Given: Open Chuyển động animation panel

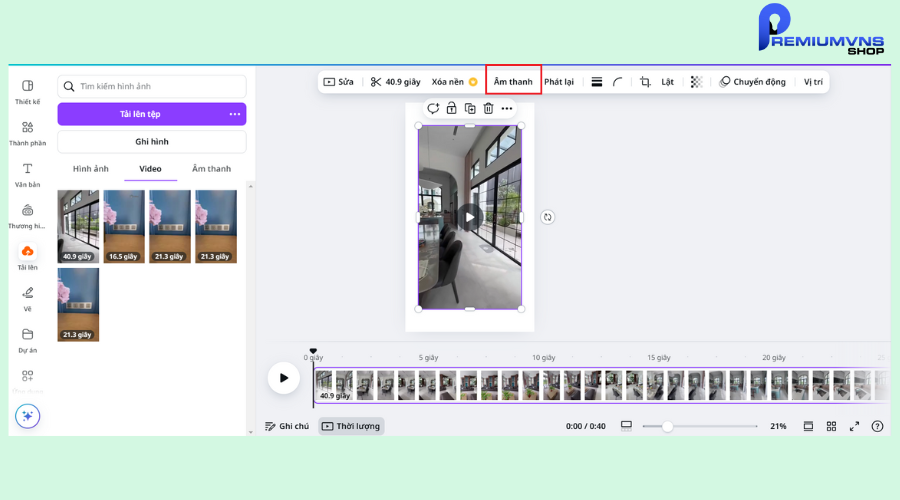Looking at the screenshot, I should coord(752,82).
